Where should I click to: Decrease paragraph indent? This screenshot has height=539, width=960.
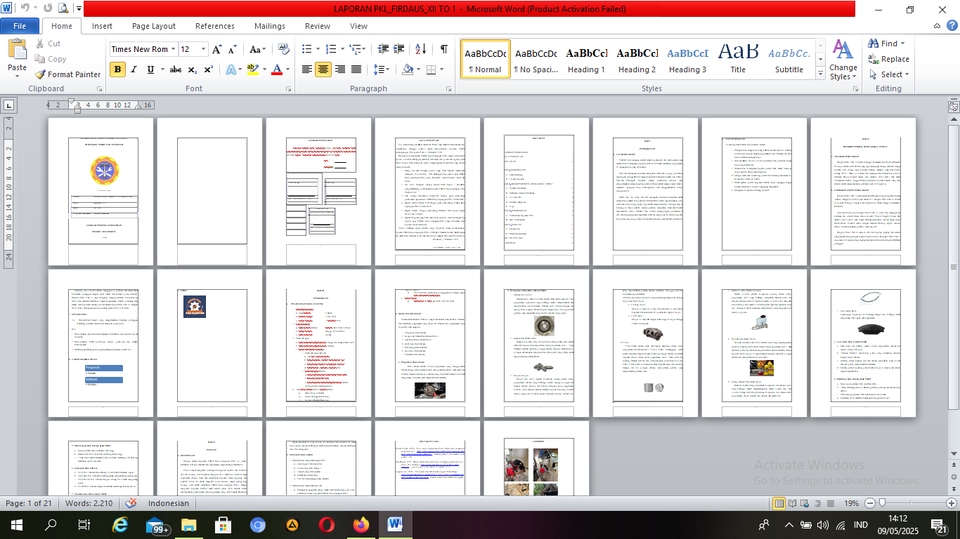tap(383, 49)
